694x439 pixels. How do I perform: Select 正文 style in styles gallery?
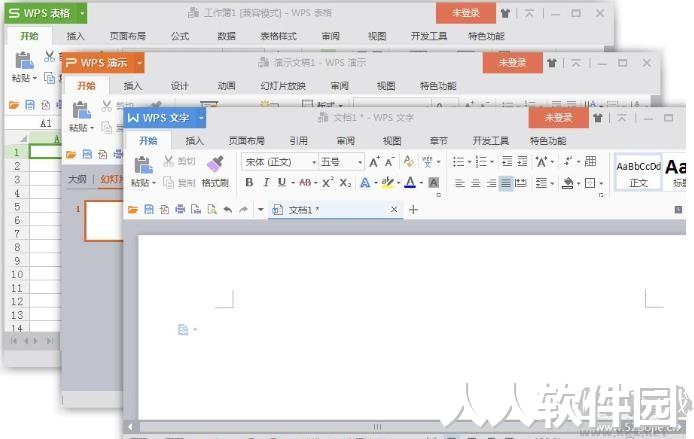(638, 173)
